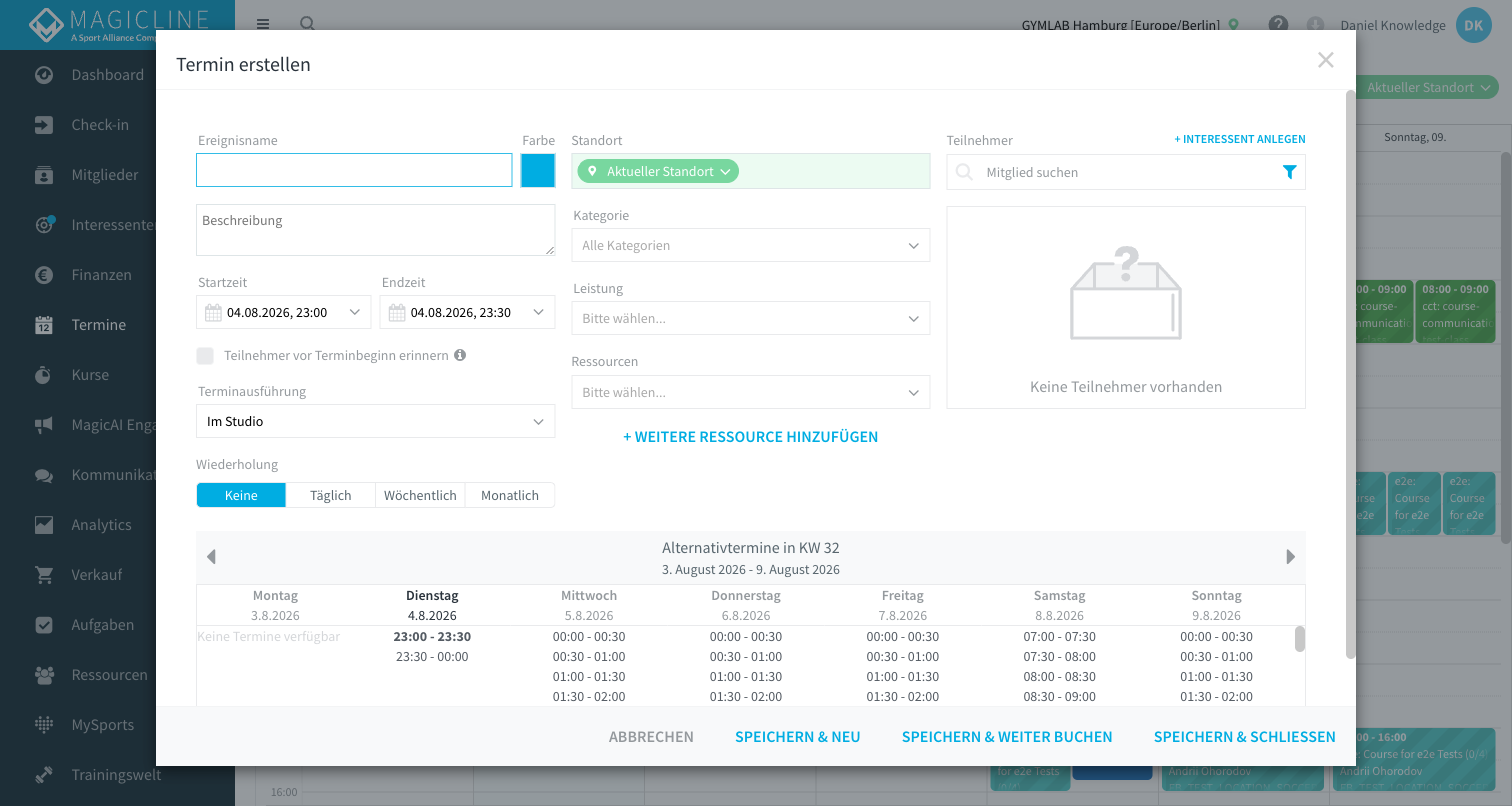Open the MagicAI Engage megaphone icon
Viewport: 1512px width, 806px height.
[44, 425]
